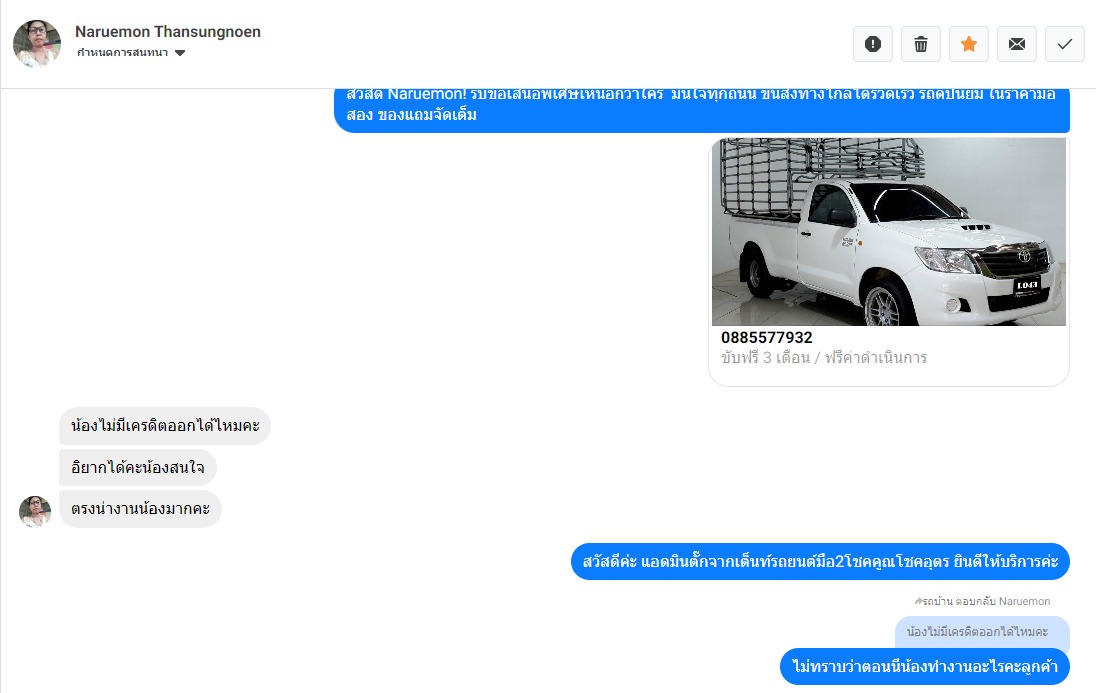
Task: Open Naruemon Thansungnoen profile picture in header
Action: tap(37, 43)
